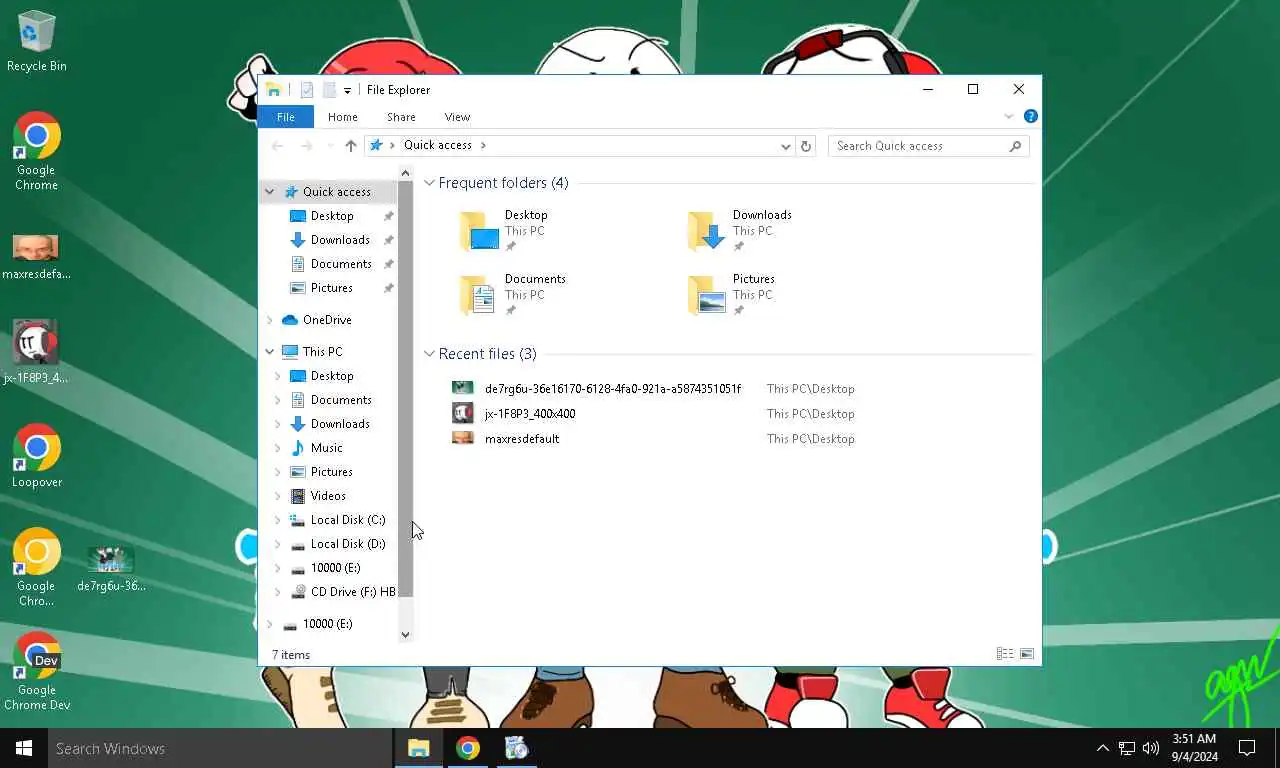Select pinned Desktop under Quick access
This screenshot has height=768, width=1280.
click(x=332, y=216)
